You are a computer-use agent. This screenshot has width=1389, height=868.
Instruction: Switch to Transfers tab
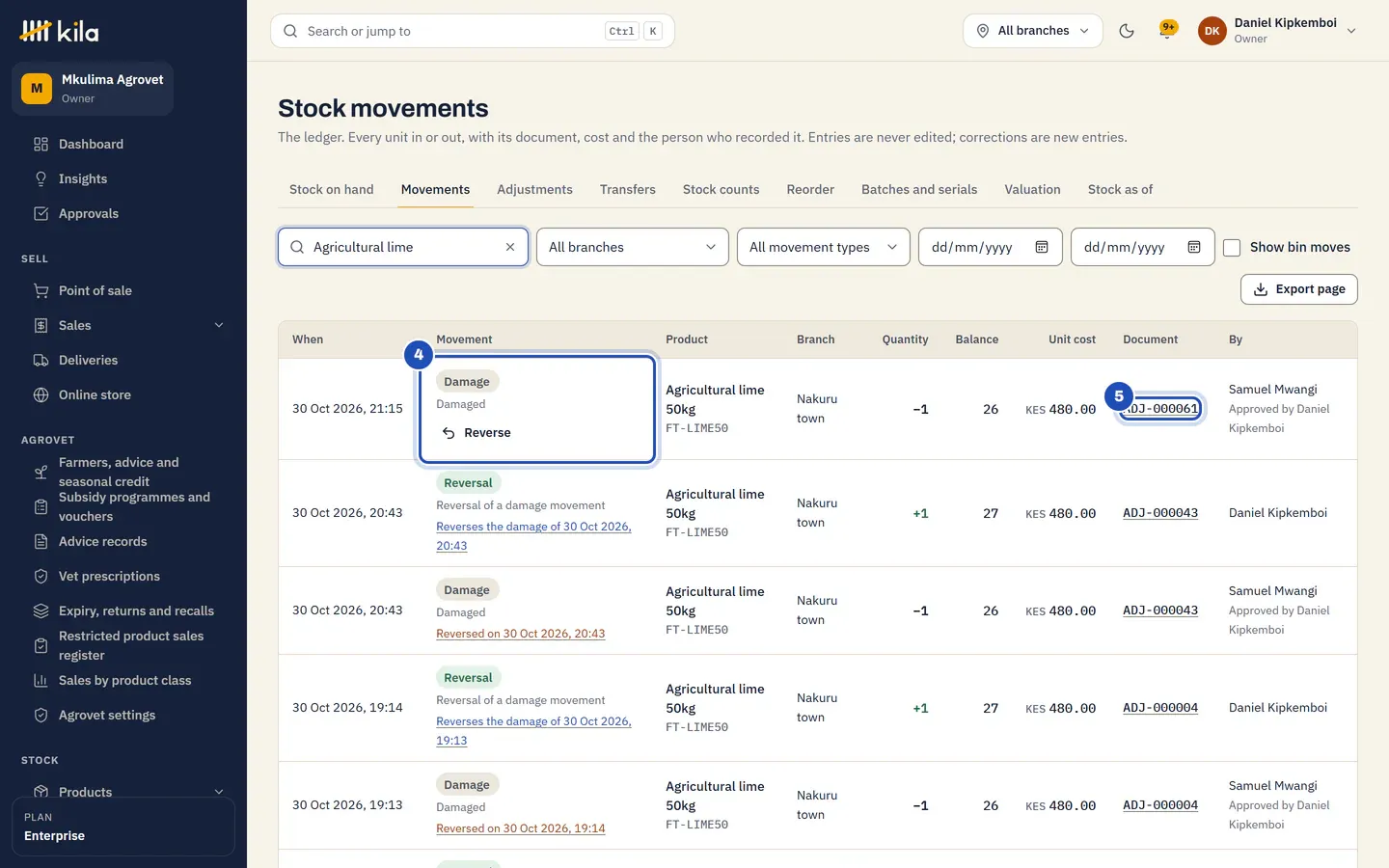click(x=628, y=190)
